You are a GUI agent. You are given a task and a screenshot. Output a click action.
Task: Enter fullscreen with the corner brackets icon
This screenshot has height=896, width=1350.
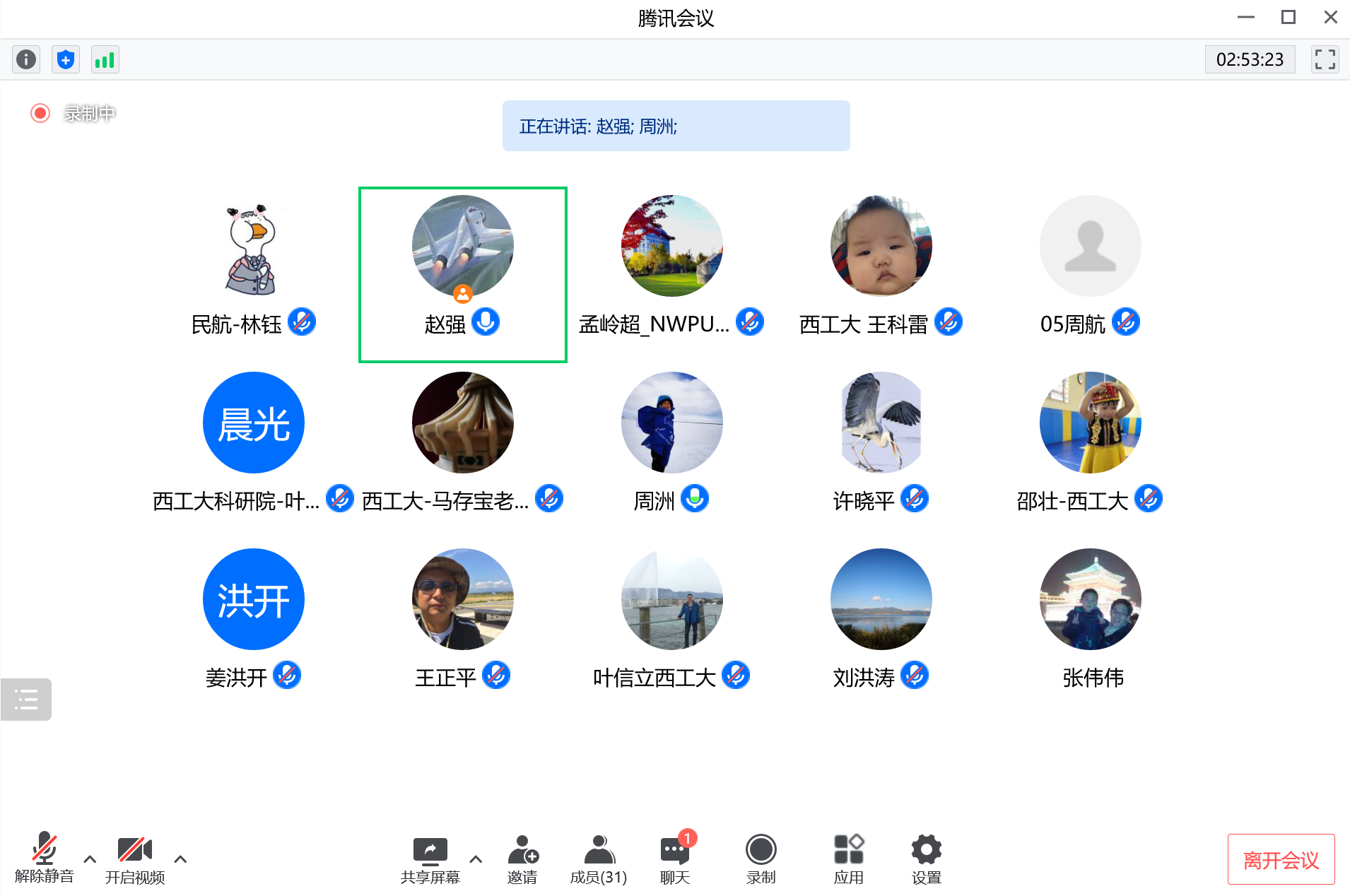click(x=1325, y=59)
